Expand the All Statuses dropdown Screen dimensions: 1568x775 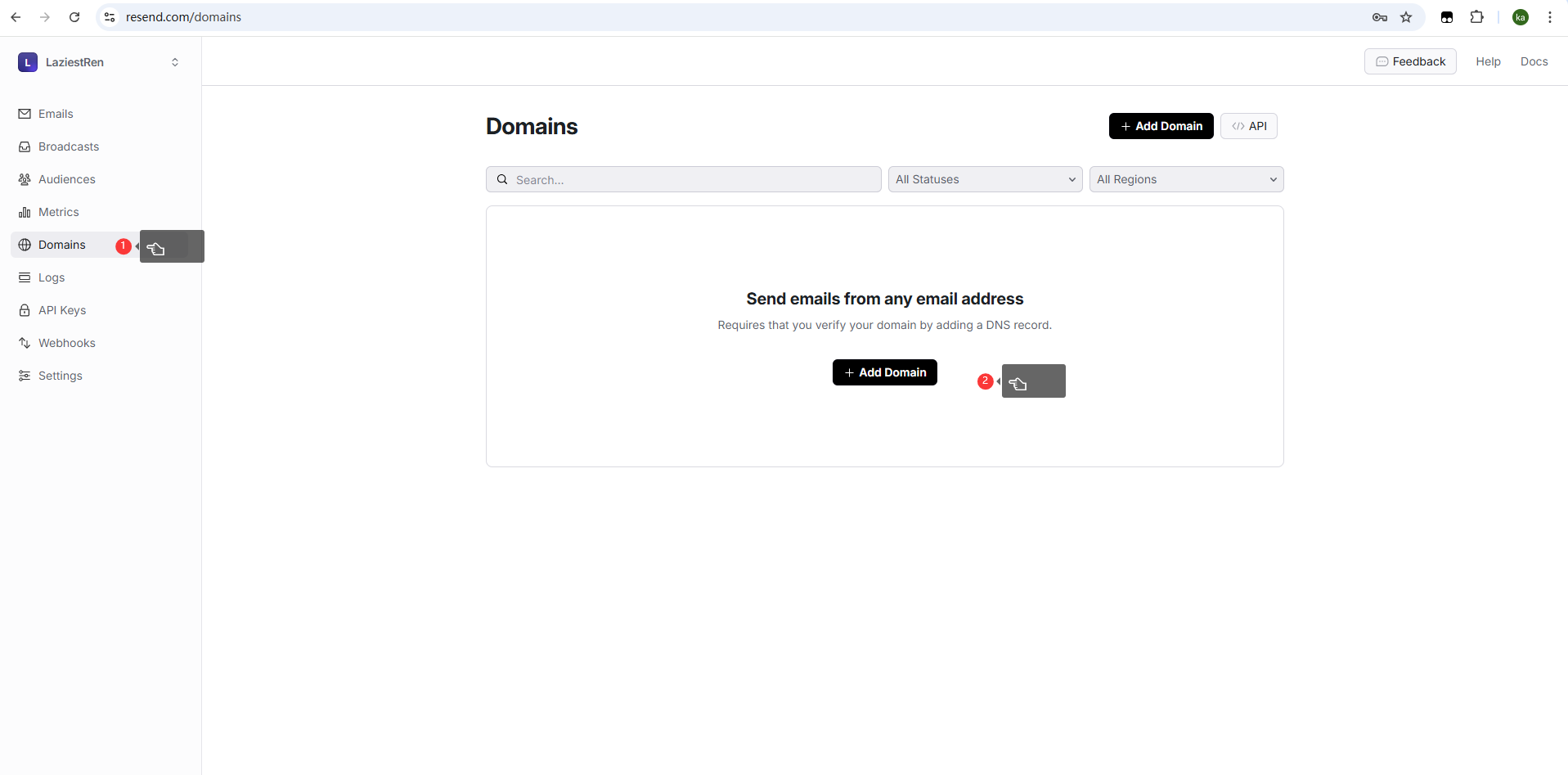985,179
